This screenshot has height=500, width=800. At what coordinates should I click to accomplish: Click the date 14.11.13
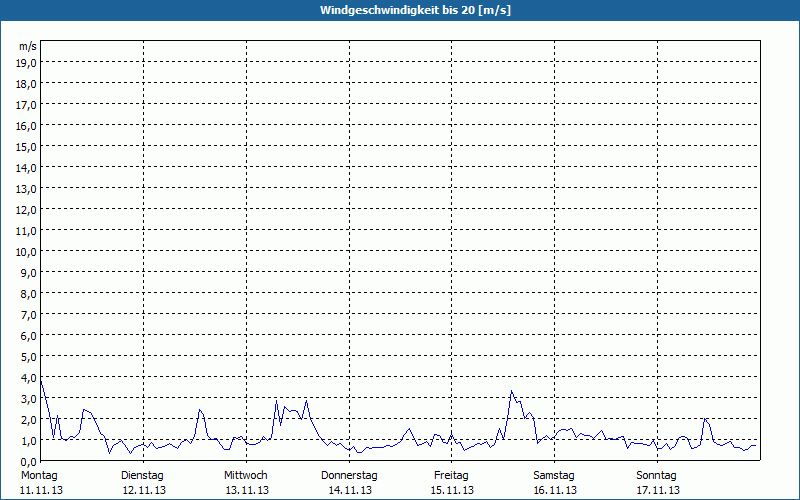pos(350,490)
